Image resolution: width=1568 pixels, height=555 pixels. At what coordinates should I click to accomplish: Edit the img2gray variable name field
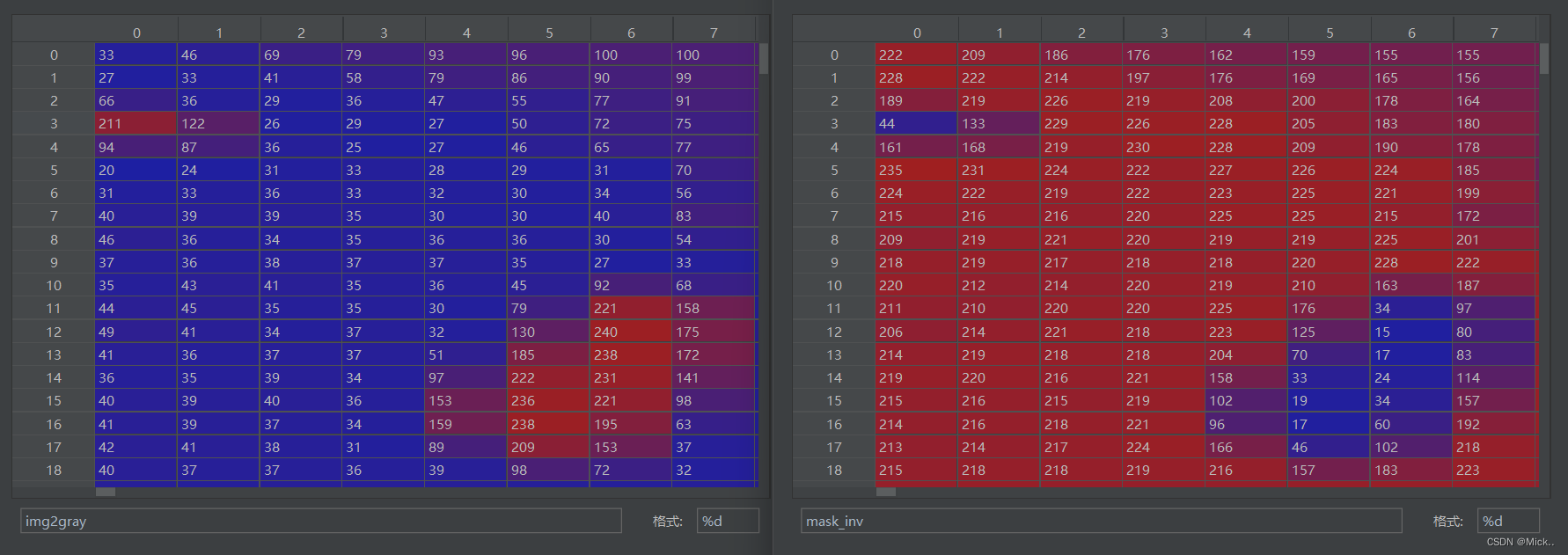(321, 521)
